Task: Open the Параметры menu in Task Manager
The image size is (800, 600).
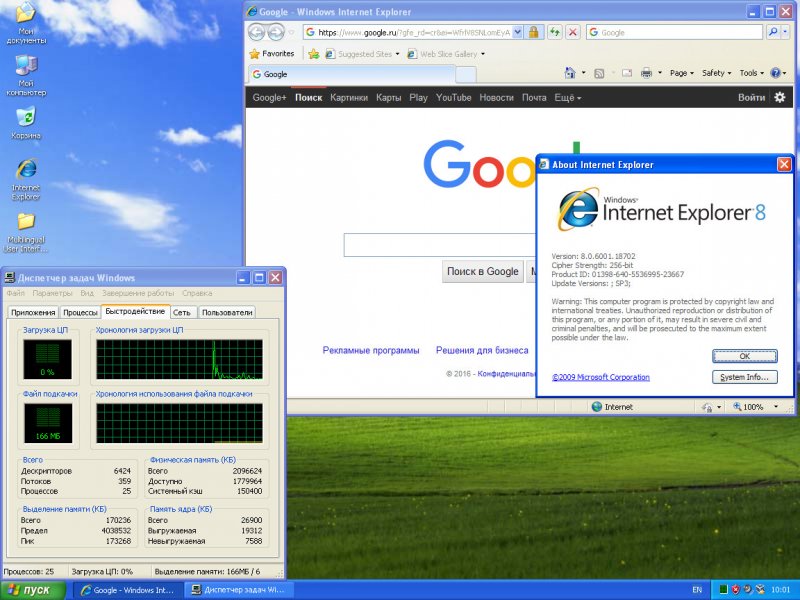Action: coord(53,293)
